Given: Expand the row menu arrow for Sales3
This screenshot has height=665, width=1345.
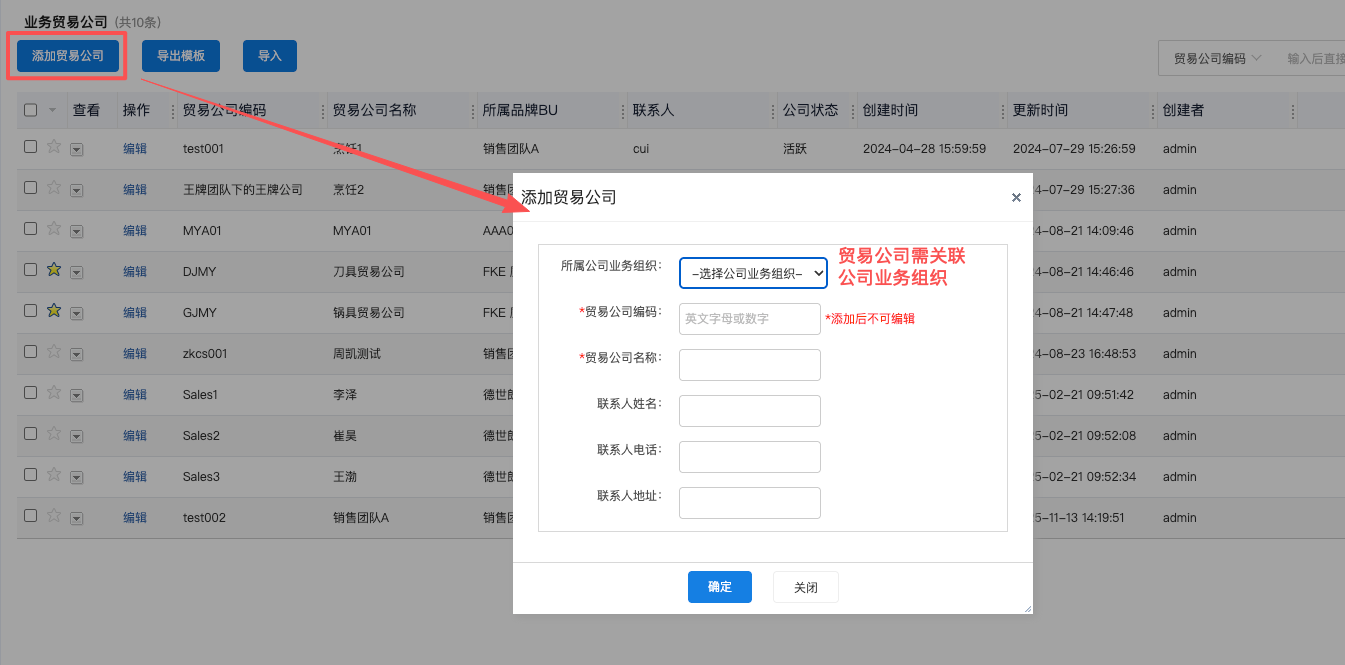Looking at the screenshot, I should click(77, 477).
